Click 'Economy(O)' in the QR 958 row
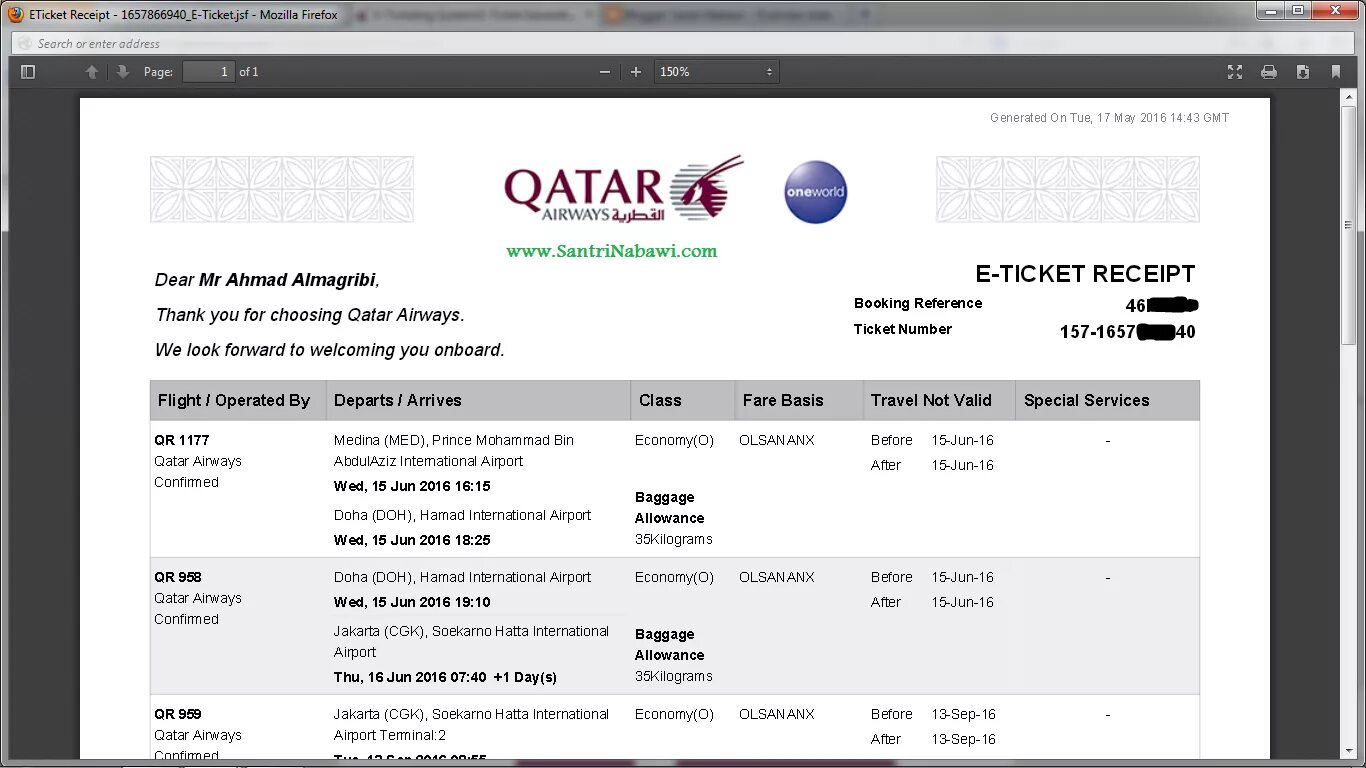This screenshot has width=1366, height=768. (674, 577)
